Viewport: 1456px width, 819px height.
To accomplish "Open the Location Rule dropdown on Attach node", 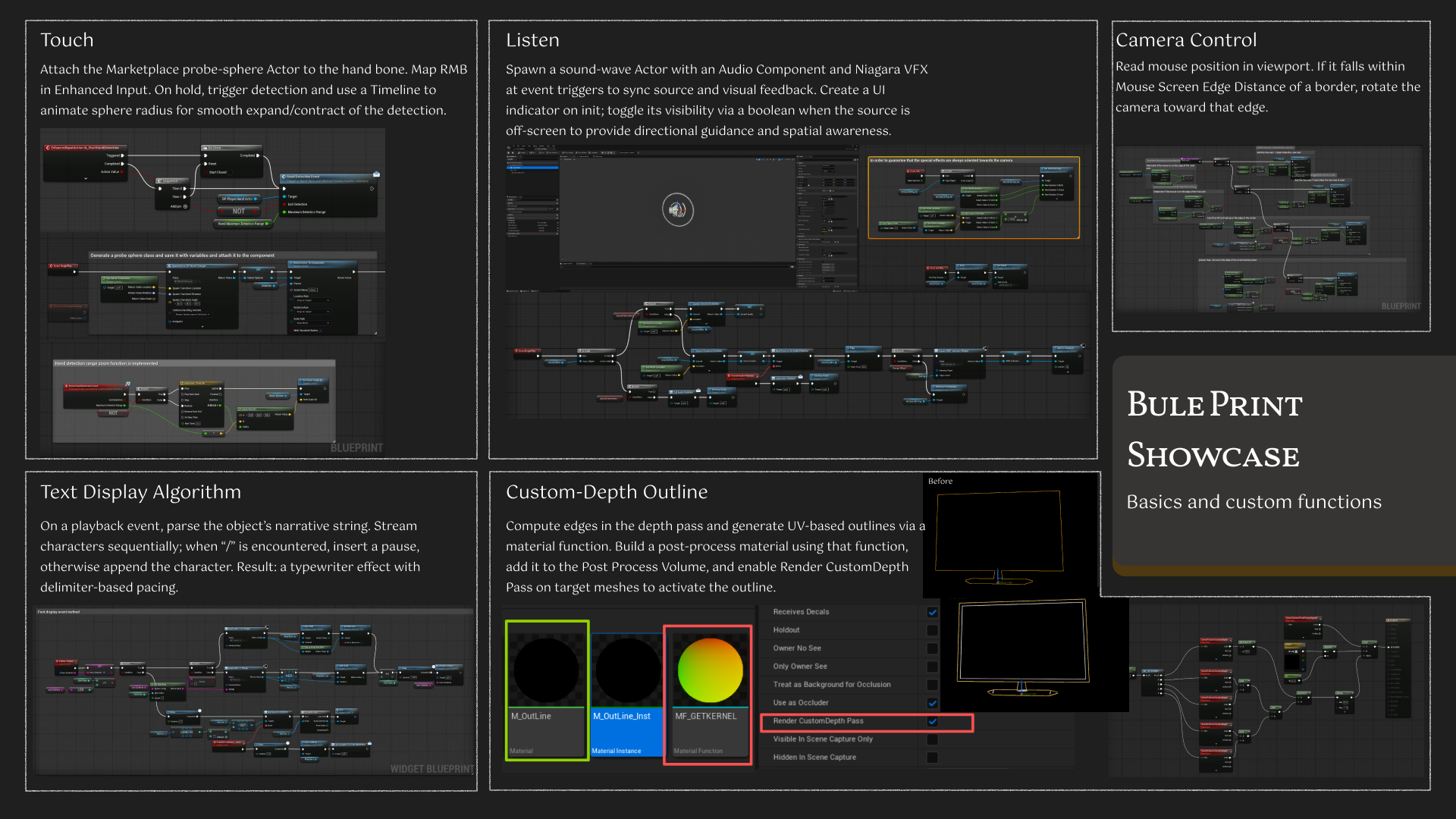I will (x=312, y=300).
